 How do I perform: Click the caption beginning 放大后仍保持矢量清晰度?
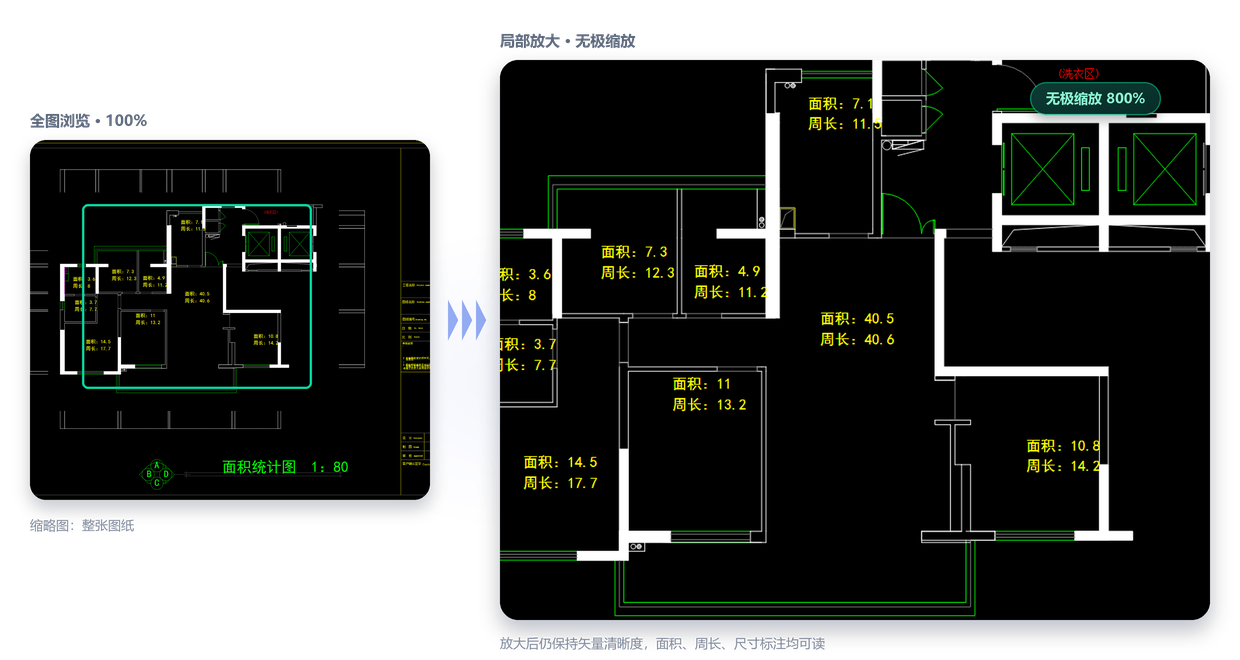click(662, 644)
